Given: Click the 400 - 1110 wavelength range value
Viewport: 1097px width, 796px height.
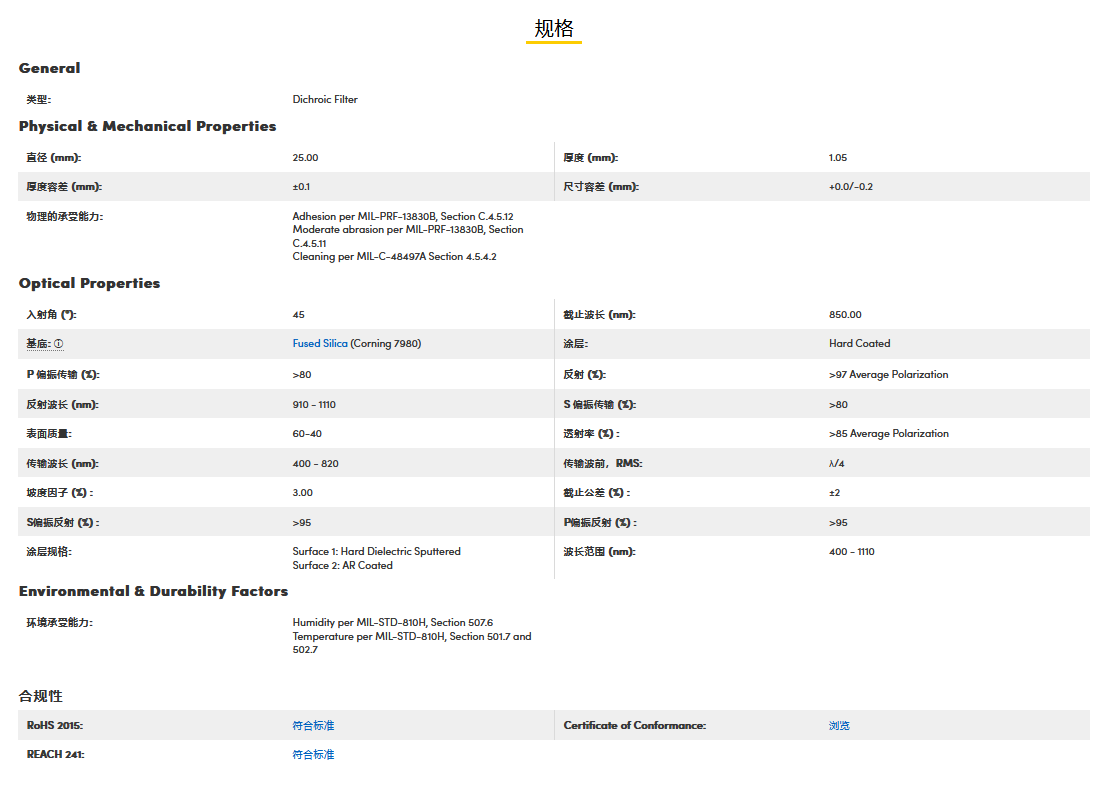Looking at the screenshot, I should click(x=851, y=552).
